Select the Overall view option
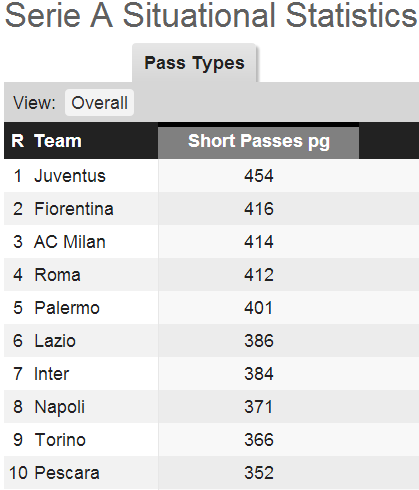 point(99,103)
